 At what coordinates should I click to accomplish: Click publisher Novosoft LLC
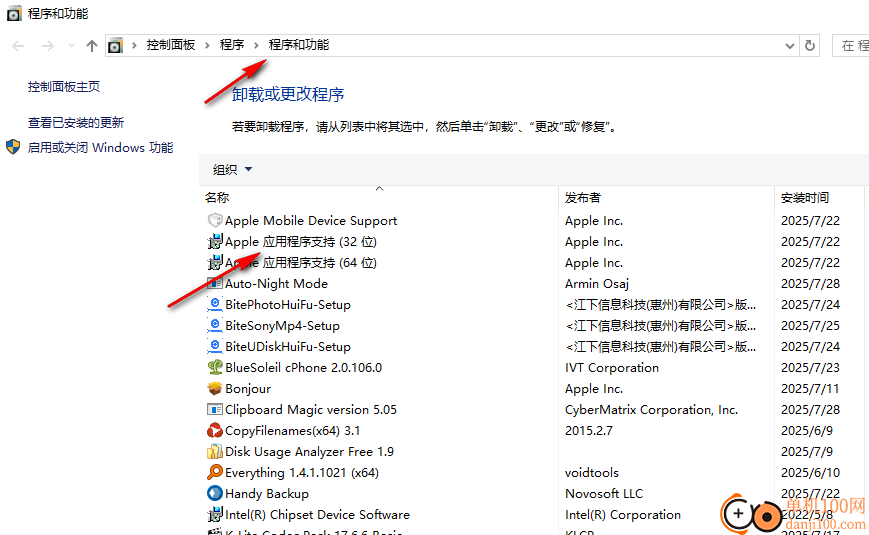pos(604,493)
